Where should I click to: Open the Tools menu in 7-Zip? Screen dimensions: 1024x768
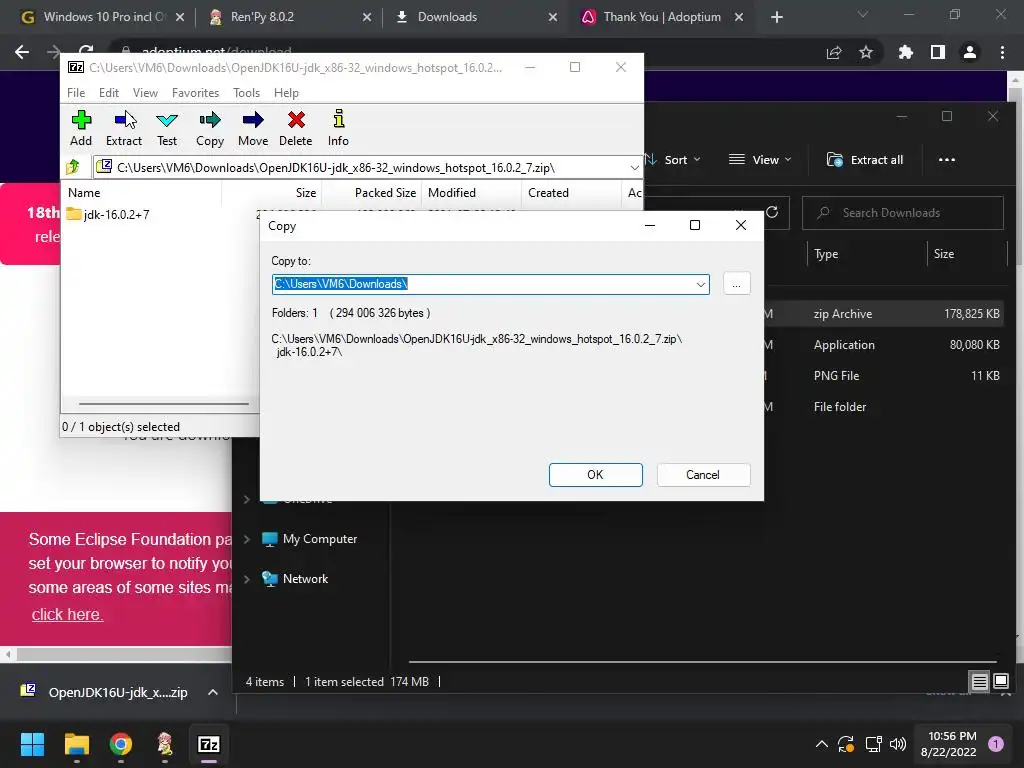(246, 93)
